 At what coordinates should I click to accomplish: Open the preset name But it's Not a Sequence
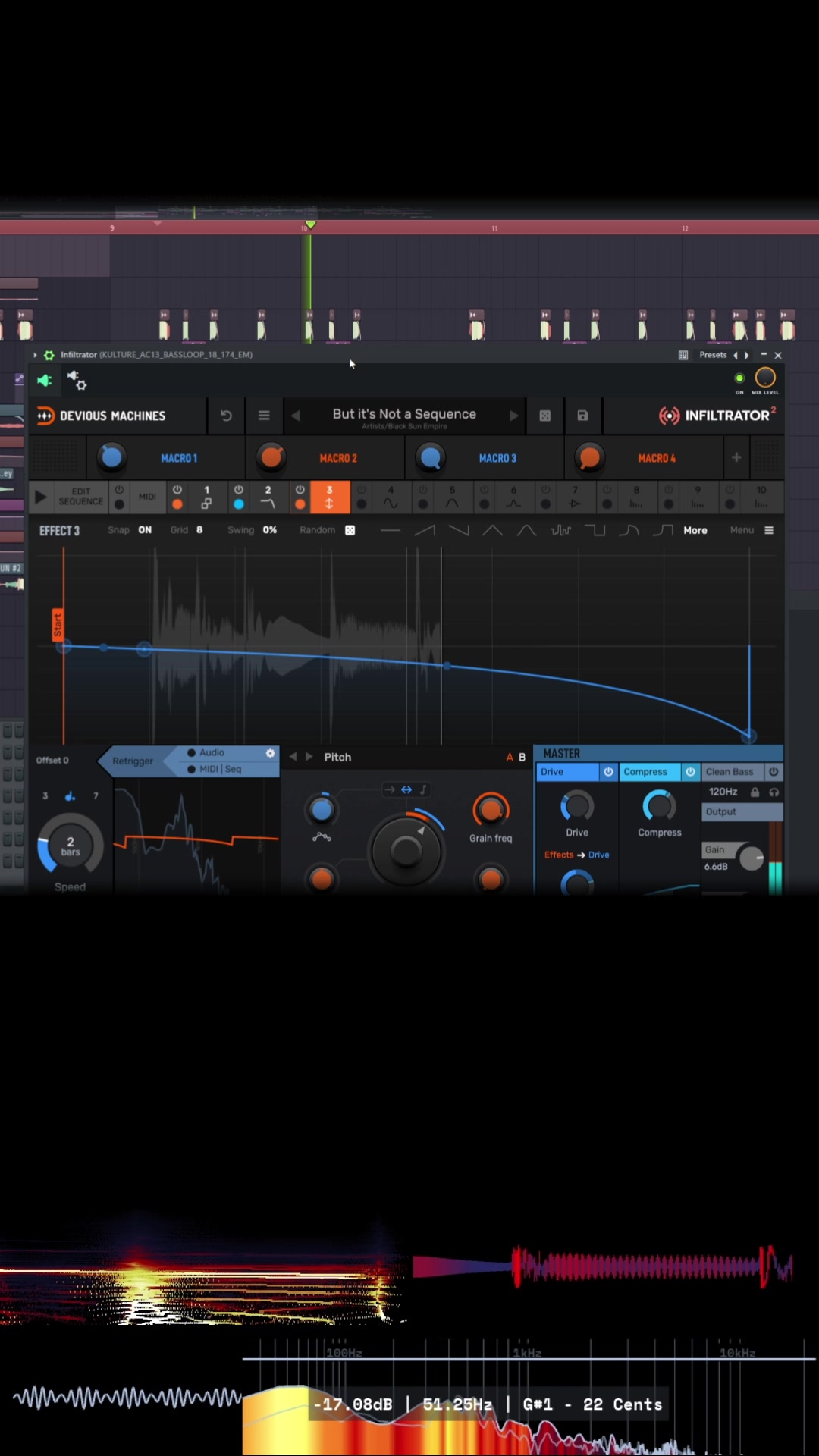404,414
